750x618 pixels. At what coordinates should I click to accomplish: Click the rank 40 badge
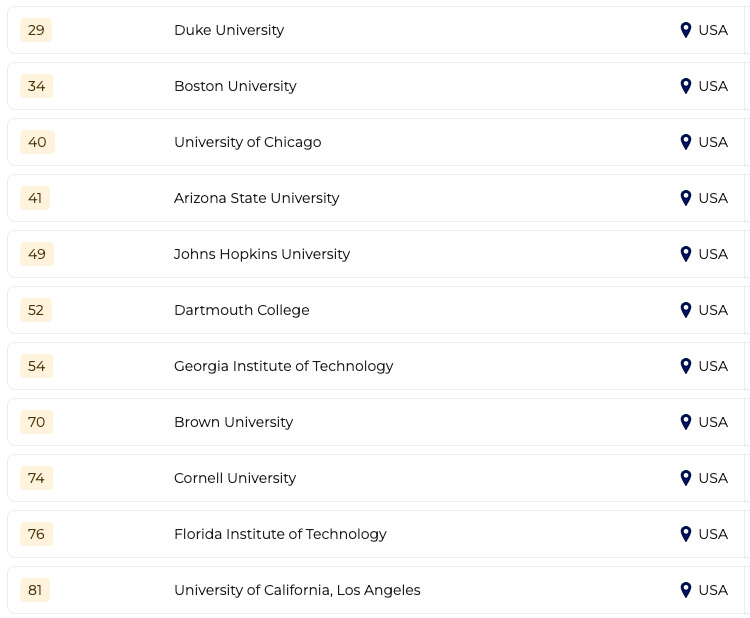coord(37,142)
